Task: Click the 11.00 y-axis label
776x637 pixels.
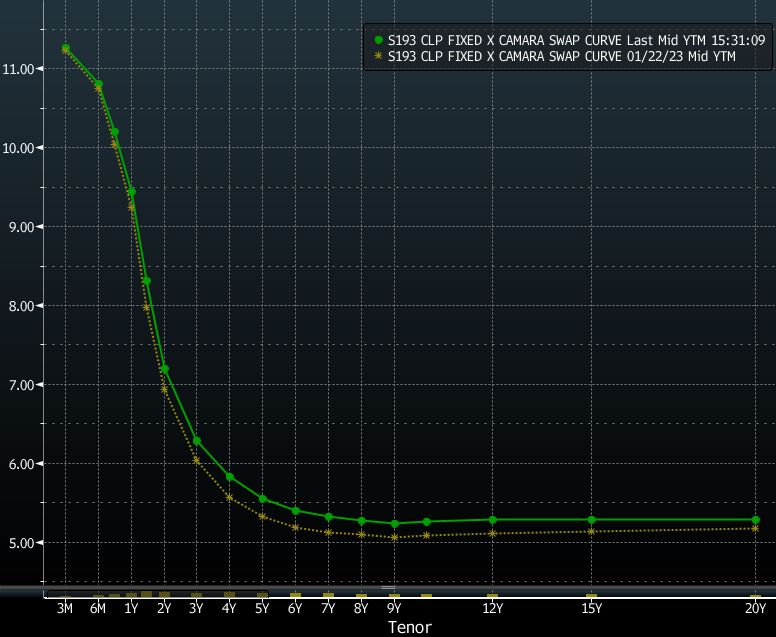Action: point(20,69)
